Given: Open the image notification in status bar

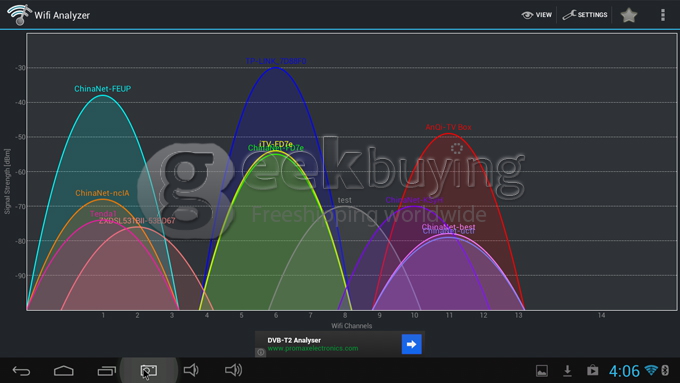Looking at the screenshot, I should [x=542, y=371].
